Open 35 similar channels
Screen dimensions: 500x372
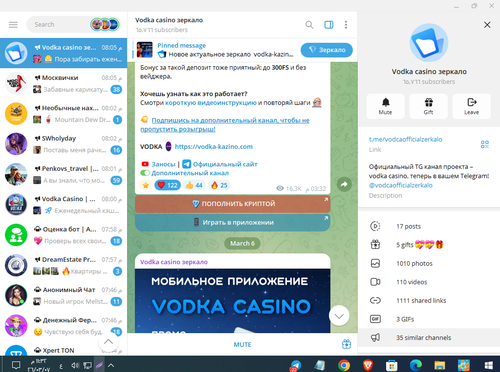(429, 338)
